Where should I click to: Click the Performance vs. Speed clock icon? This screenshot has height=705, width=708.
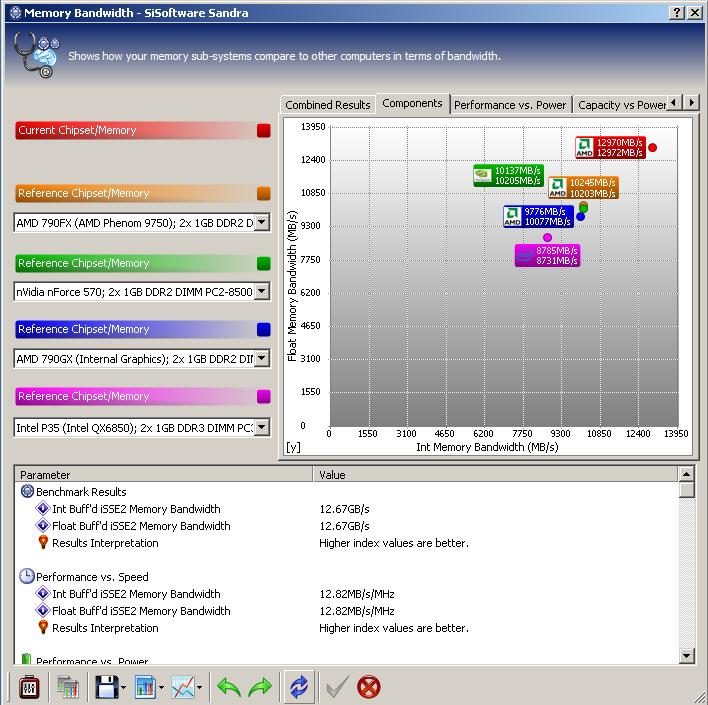coord(27,576)
